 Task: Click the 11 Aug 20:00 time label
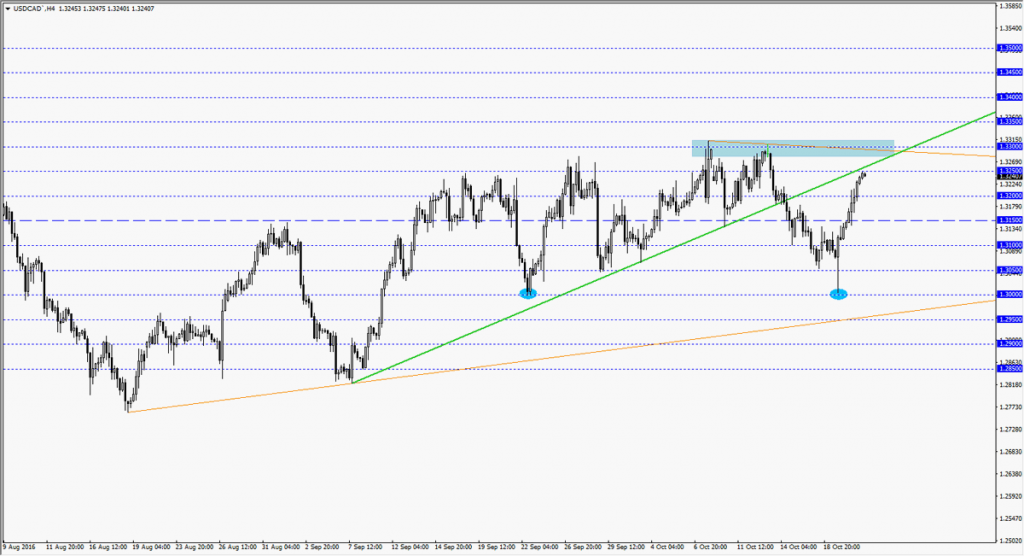coord(65,547)
